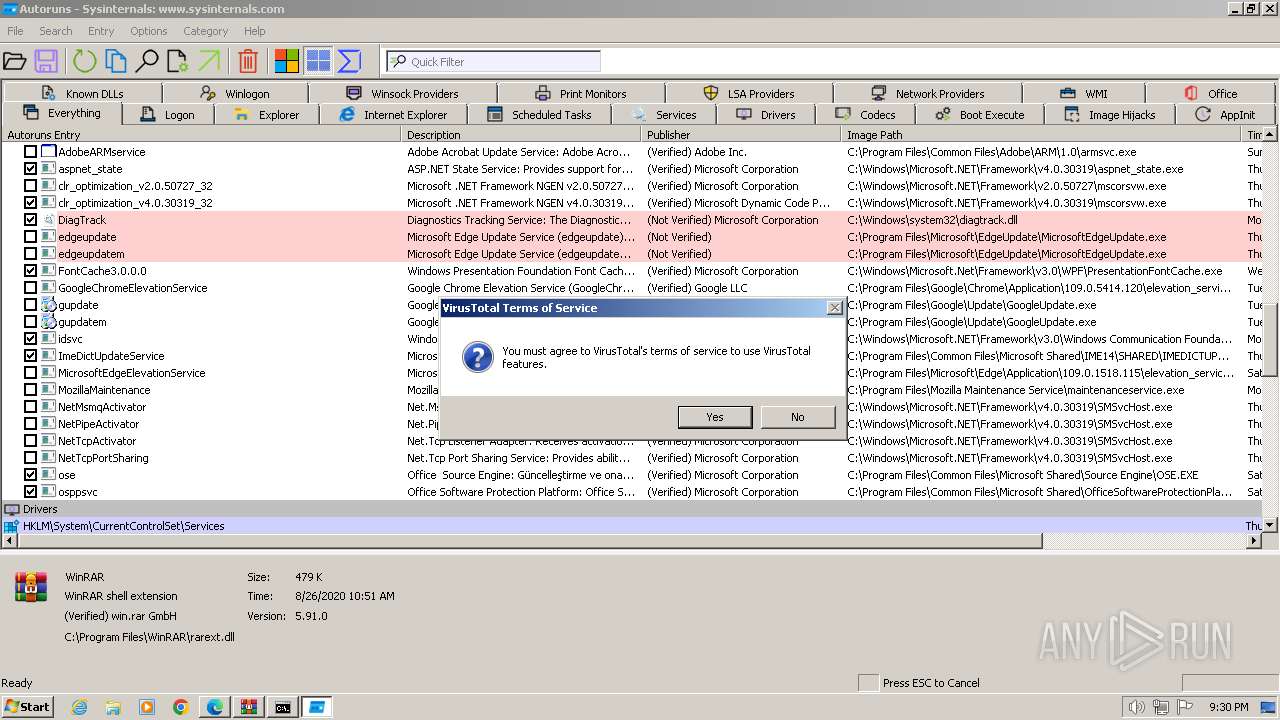Click the red Delete trash icon
Screen dimensions: 1280x720
tap(248, 62)
